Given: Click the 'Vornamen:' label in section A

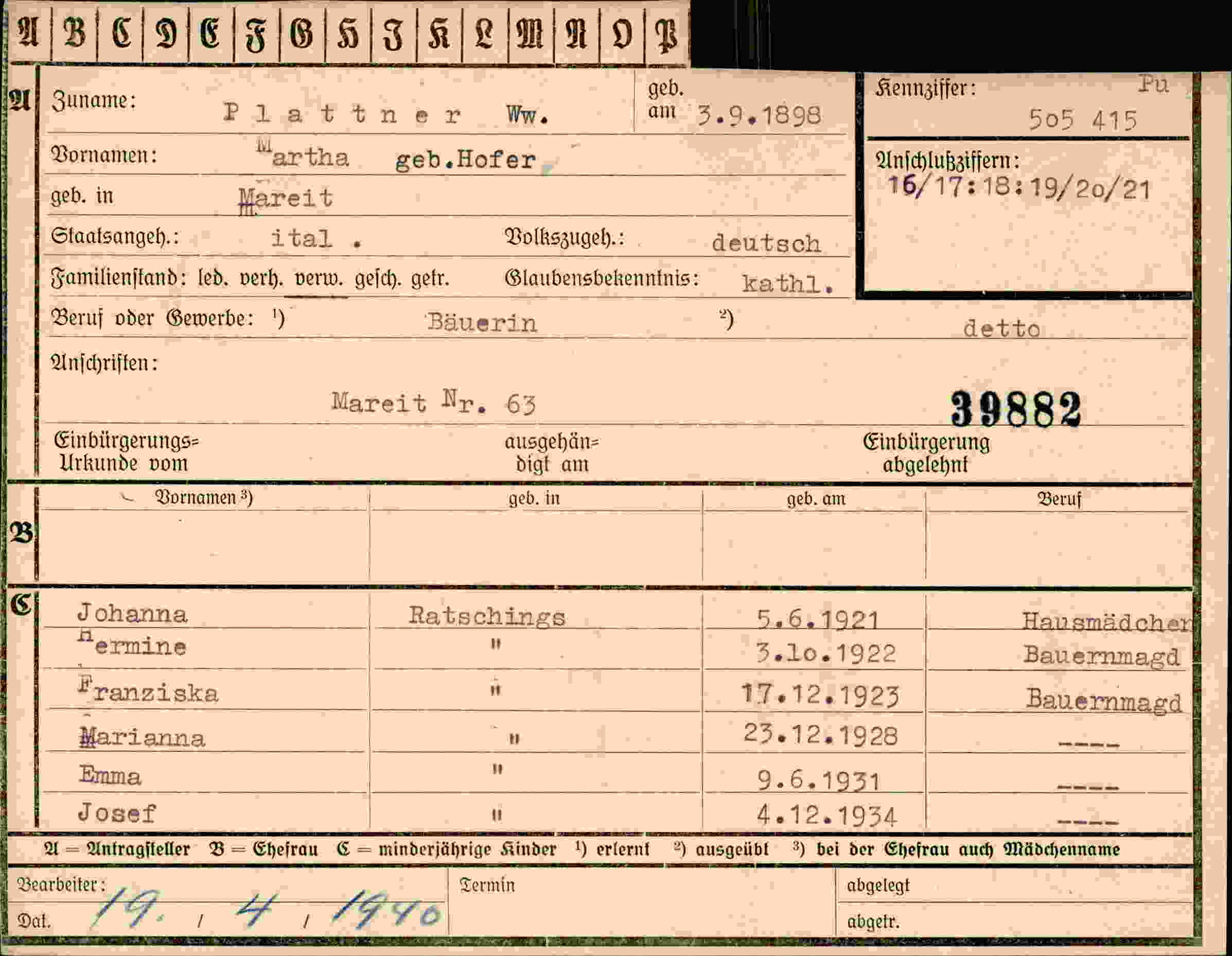Looking at the screenshot, I should [104, 154].
